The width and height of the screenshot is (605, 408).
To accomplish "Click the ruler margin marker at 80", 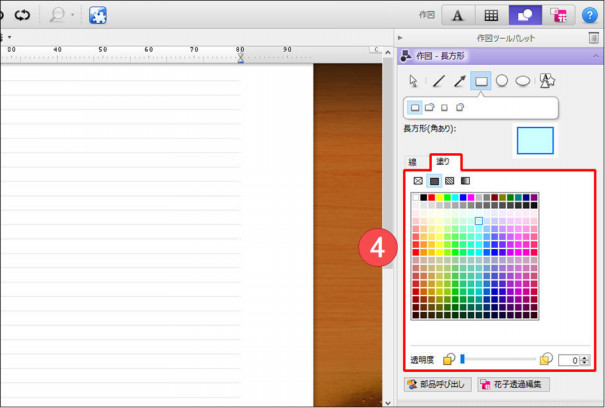I will click(240, 58).
